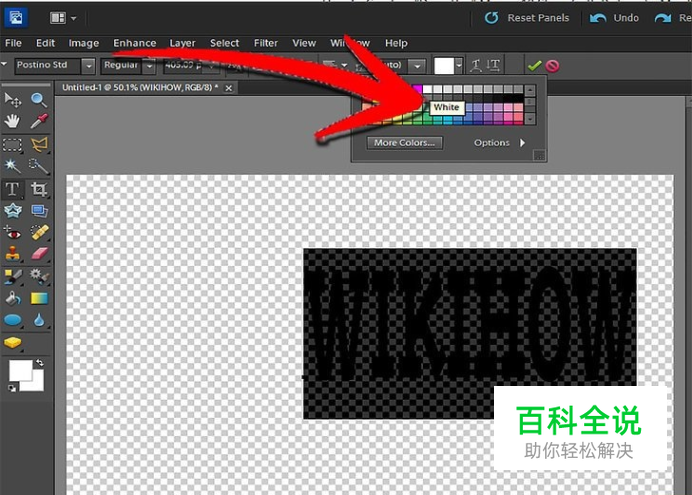Open the Postino Std font family dropdown
The height and width of the screenshot is (495, 692).
[x=89, y=66]
